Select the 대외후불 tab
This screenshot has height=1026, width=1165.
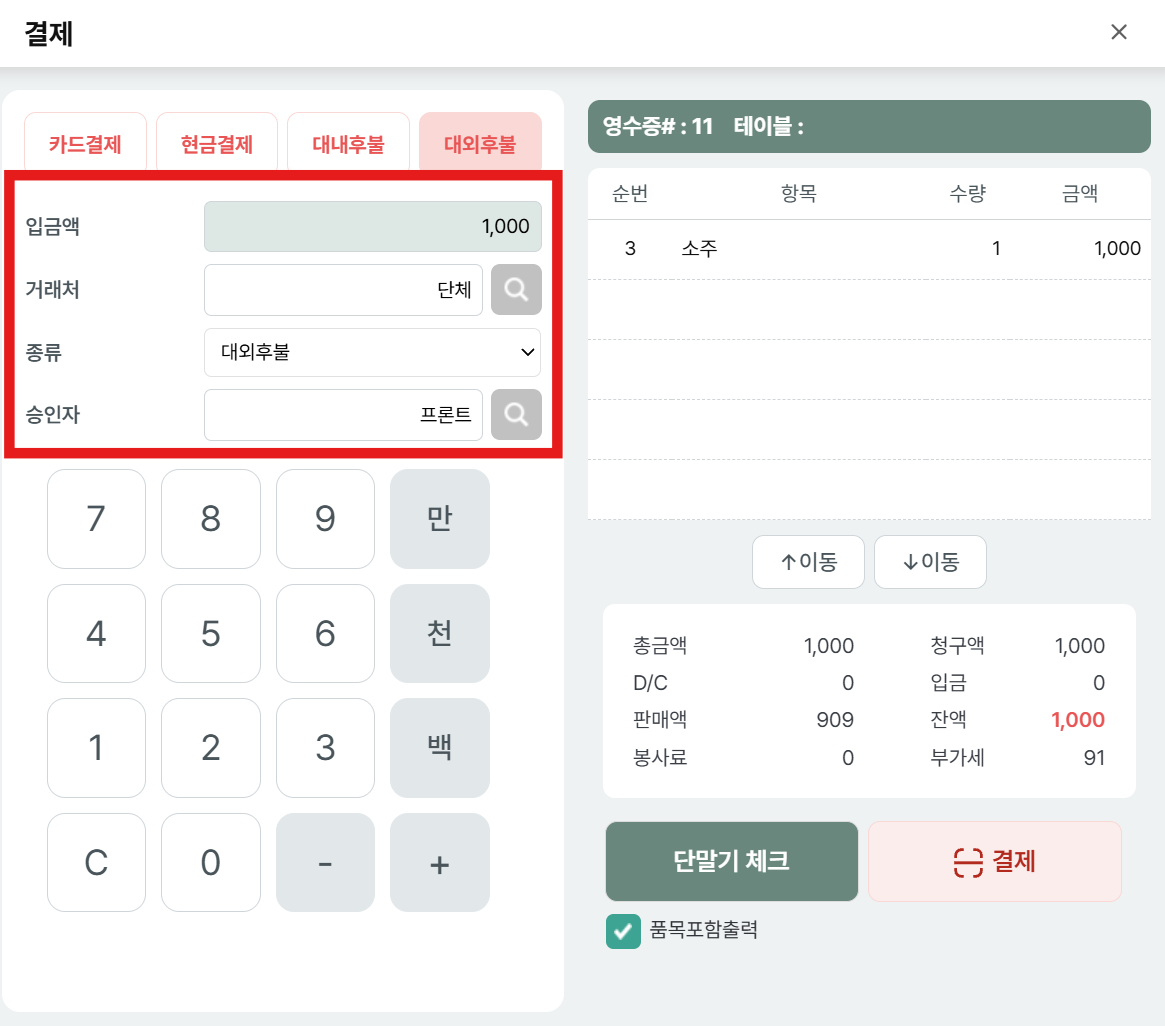pos(480,144)
